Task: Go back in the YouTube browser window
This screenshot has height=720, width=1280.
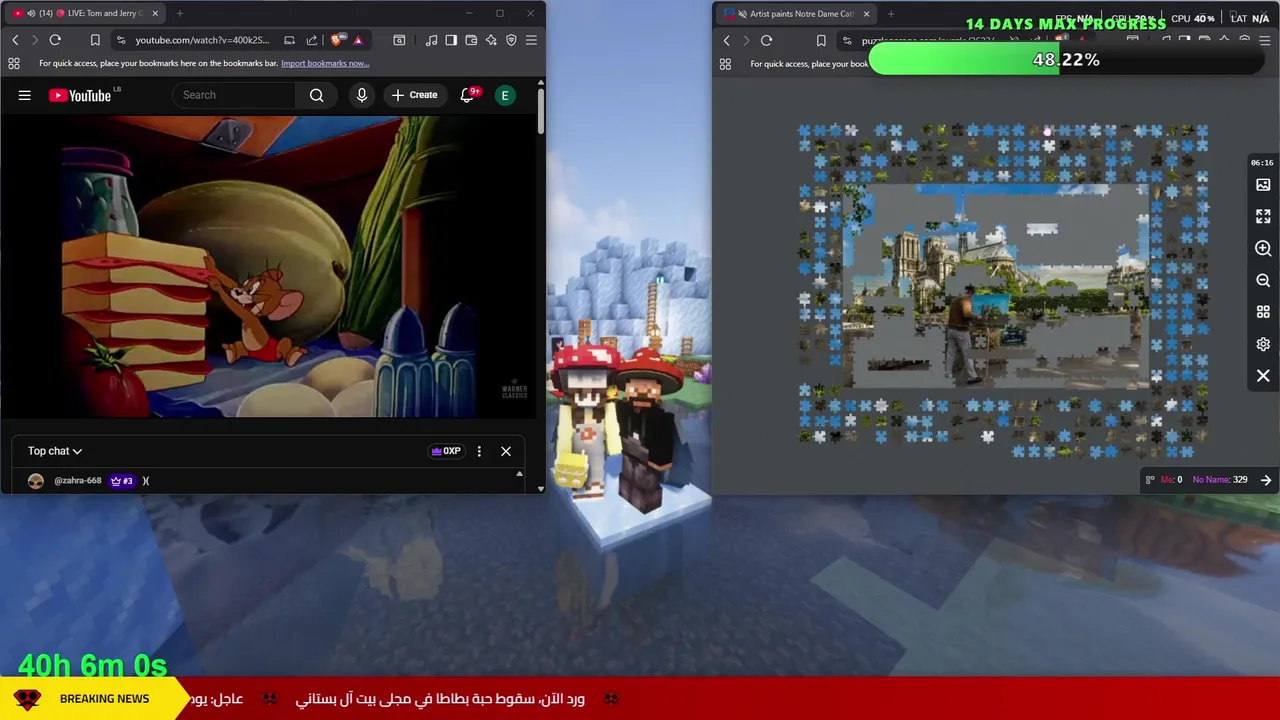Action: [15, 40]
